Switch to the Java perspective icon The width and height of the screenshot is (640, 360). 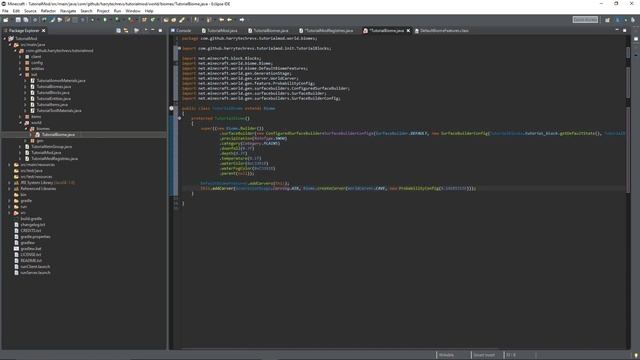[618, 20]
